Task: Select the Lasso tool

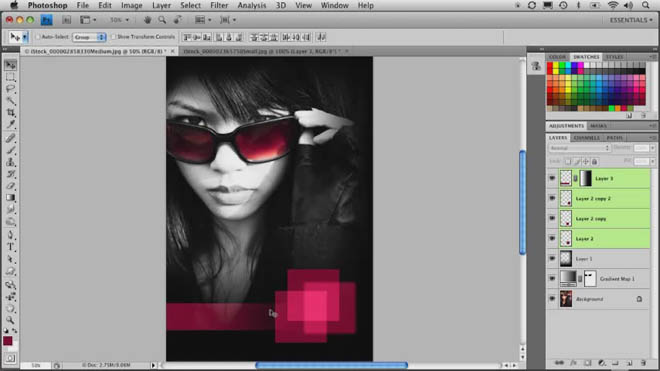Action: (x=11, y=89)
